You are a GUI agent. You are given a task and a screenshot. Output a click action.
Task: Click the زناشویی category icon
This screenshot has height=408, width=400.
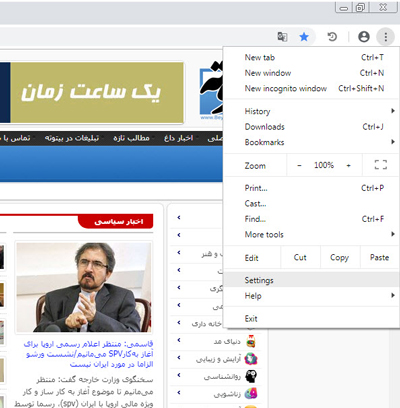click(x=251, y=394)
